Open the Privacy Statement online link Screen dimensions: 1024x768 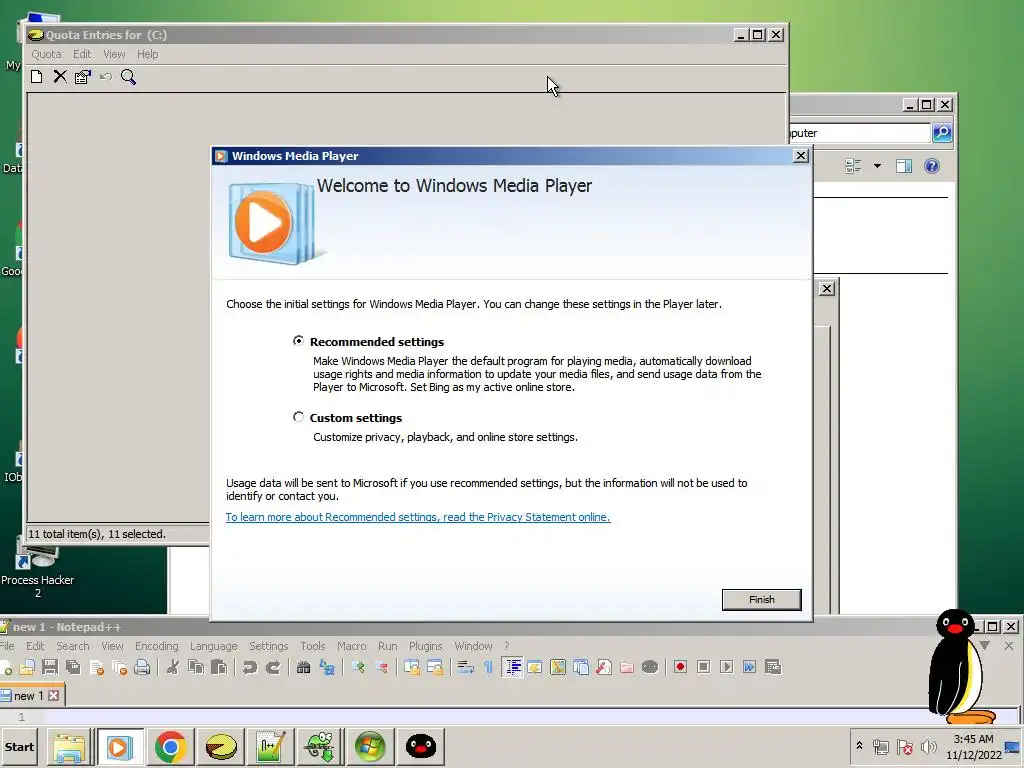(418, 517)
